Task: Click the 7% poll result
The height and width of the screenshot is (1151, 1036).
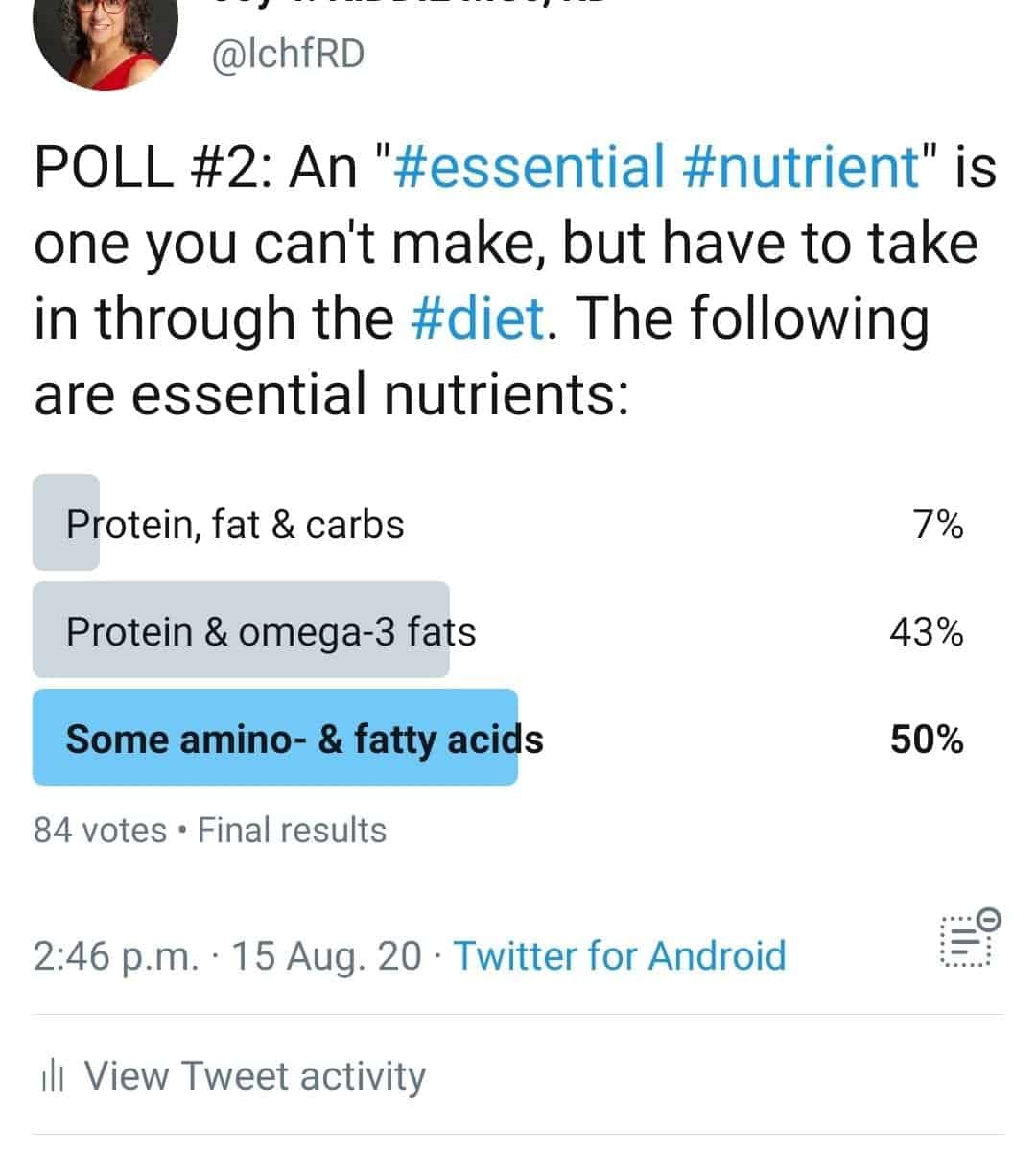Action: (938, 525)
